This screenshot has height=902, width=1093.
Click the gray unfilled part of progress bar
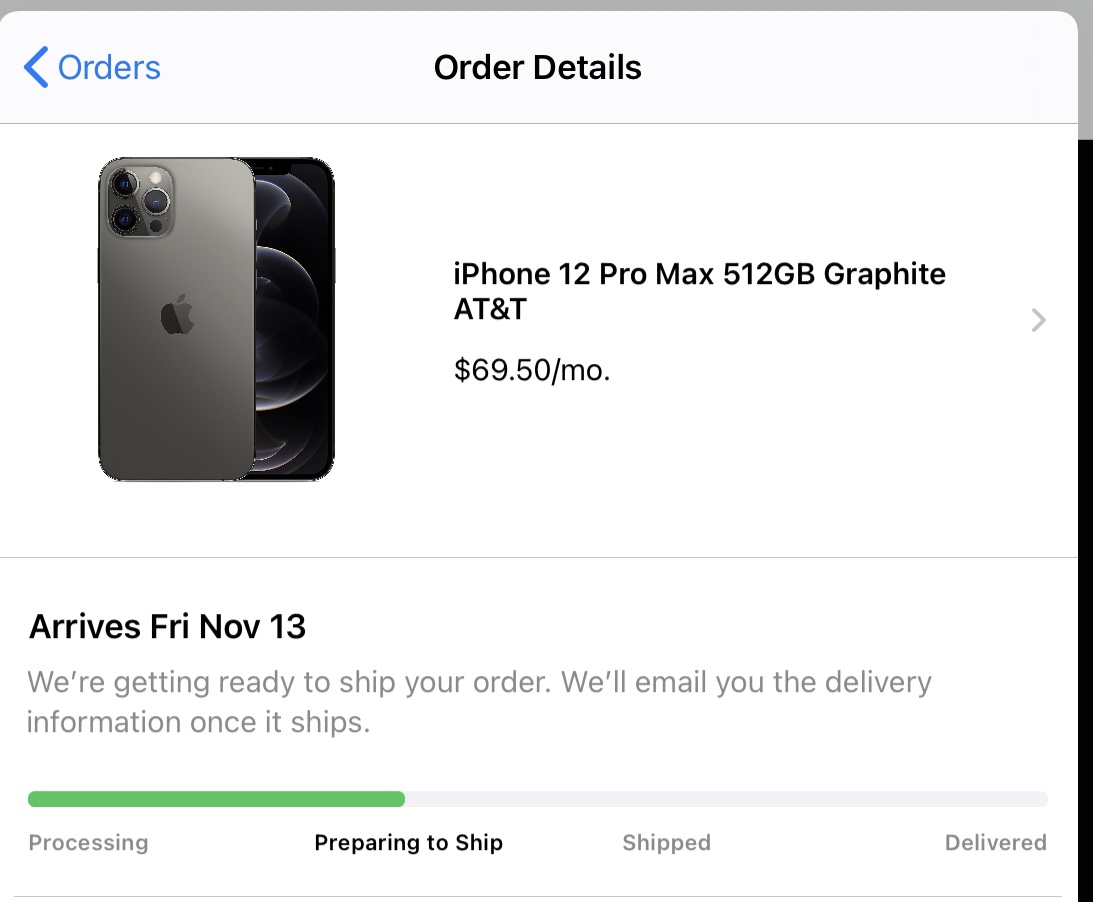[x=726, y=799]
